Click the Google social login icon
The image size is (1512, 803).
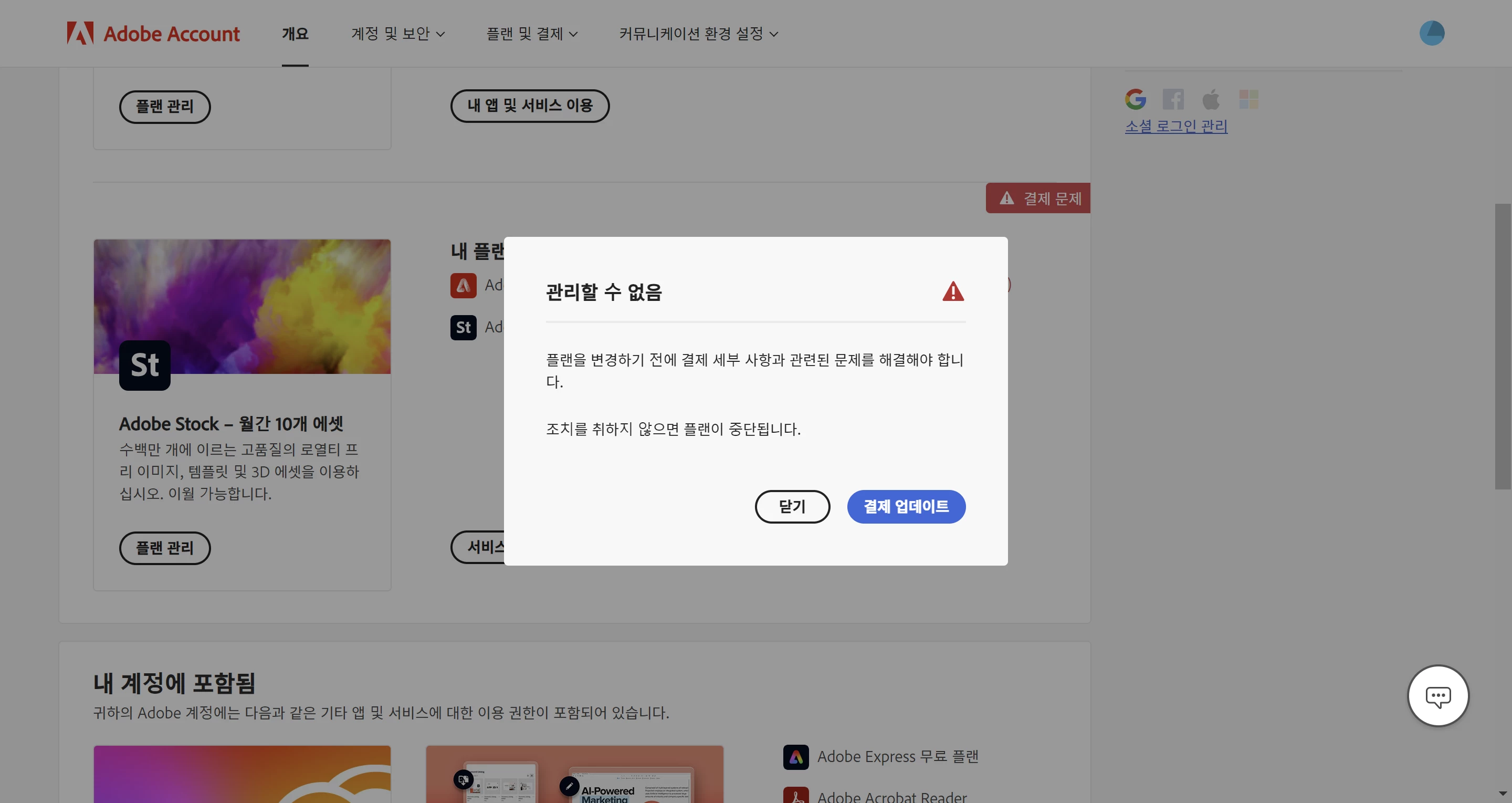tap(1135, 99)
